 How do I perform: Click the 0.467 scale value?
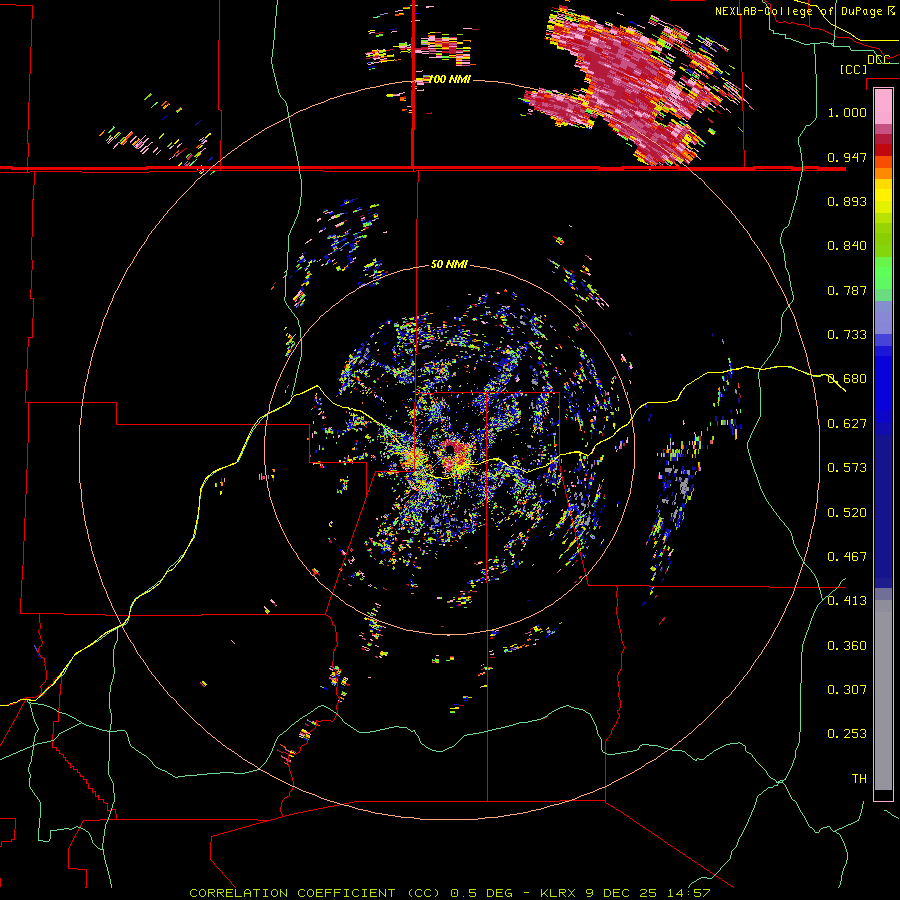[847, 556]
